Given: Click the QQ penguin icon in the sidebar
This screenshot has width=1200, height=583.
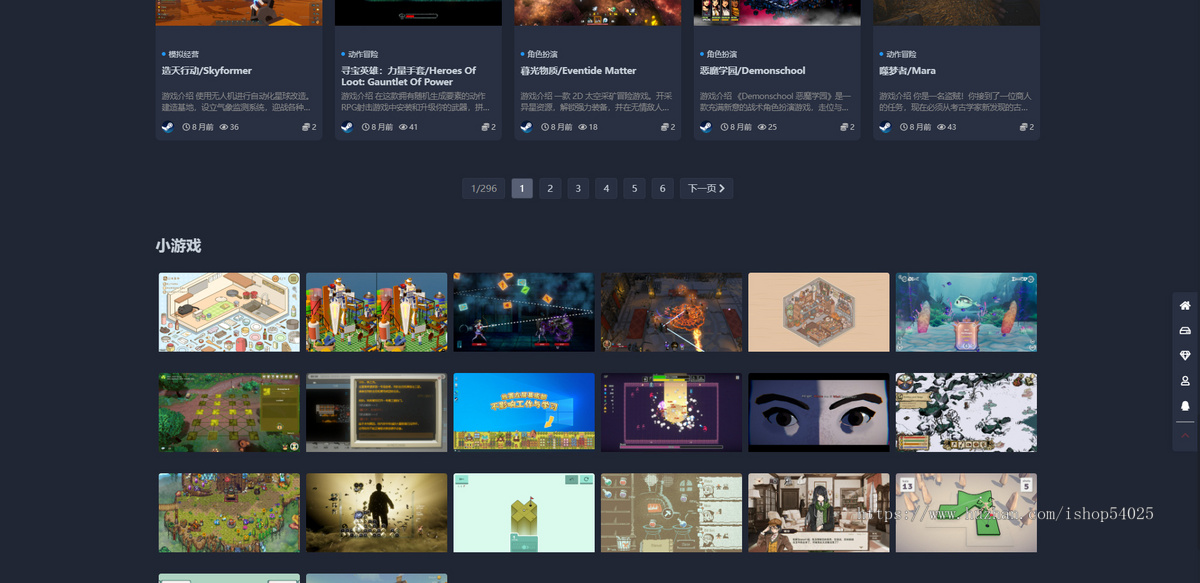Looking at the screenshot, I should (x=1185, y=406).
